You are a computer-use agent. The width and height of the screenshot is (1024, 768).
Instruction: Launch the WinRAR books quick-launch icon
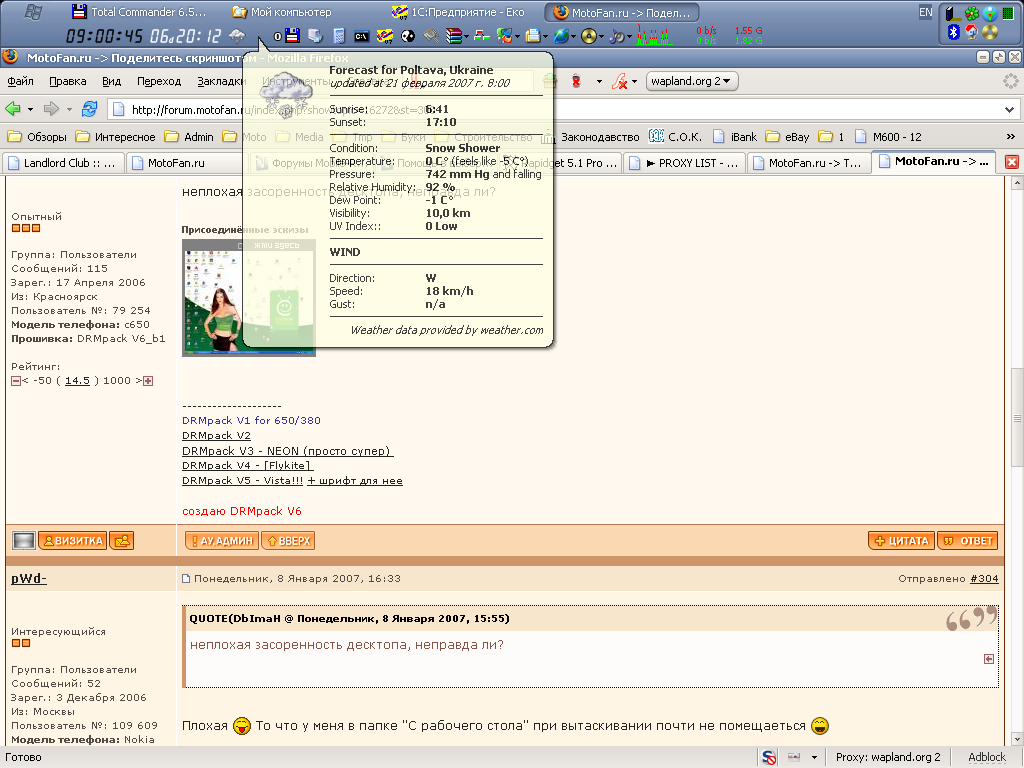pos(454,36)
